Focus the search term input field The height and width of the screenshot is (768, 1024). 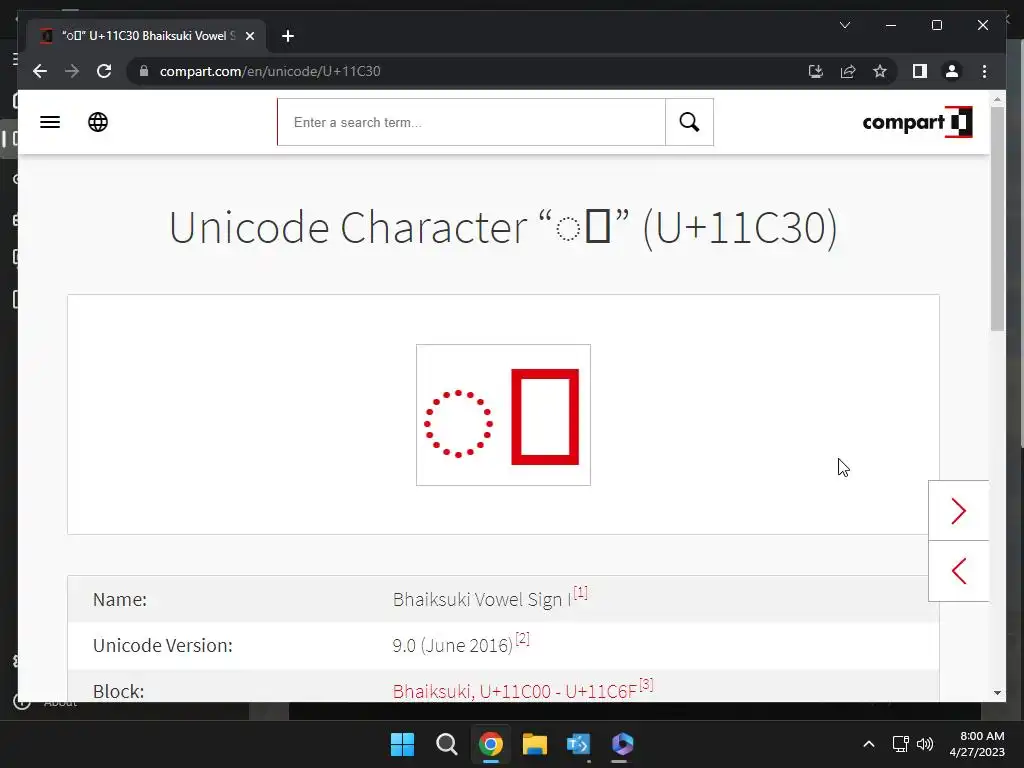tap(472, 122)
